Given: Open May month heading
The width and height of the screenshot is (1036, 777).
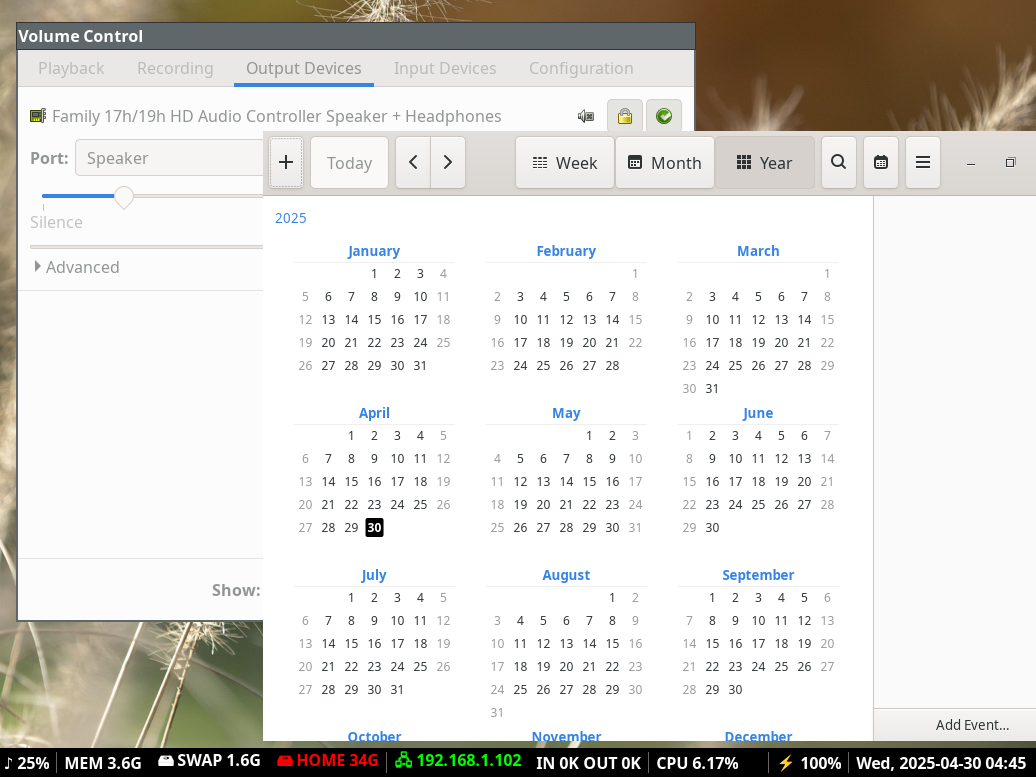Looking at the screenshot, I should 566,413.
